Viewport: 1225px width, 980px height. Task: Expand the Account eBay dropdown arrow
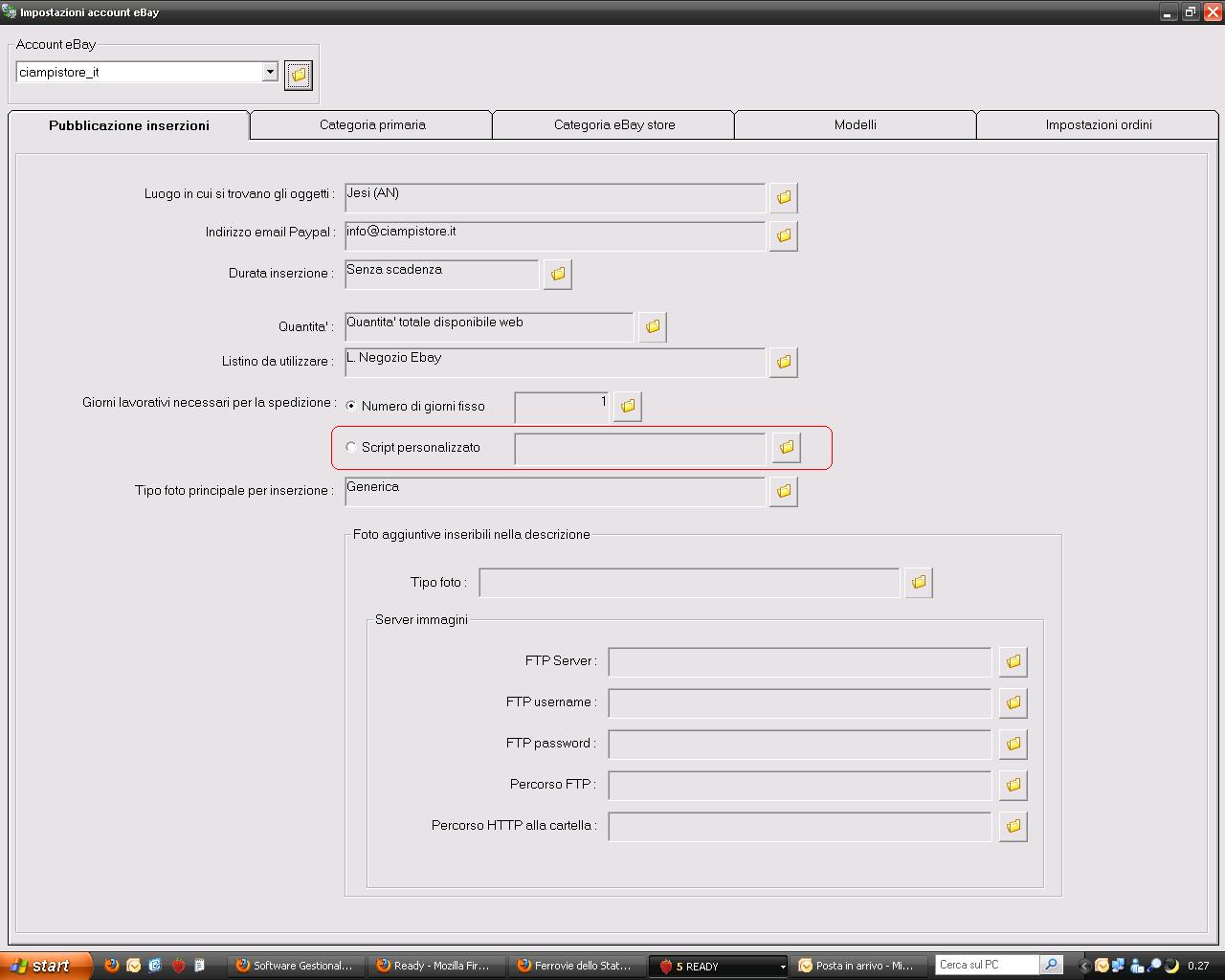tap(270, 72)
